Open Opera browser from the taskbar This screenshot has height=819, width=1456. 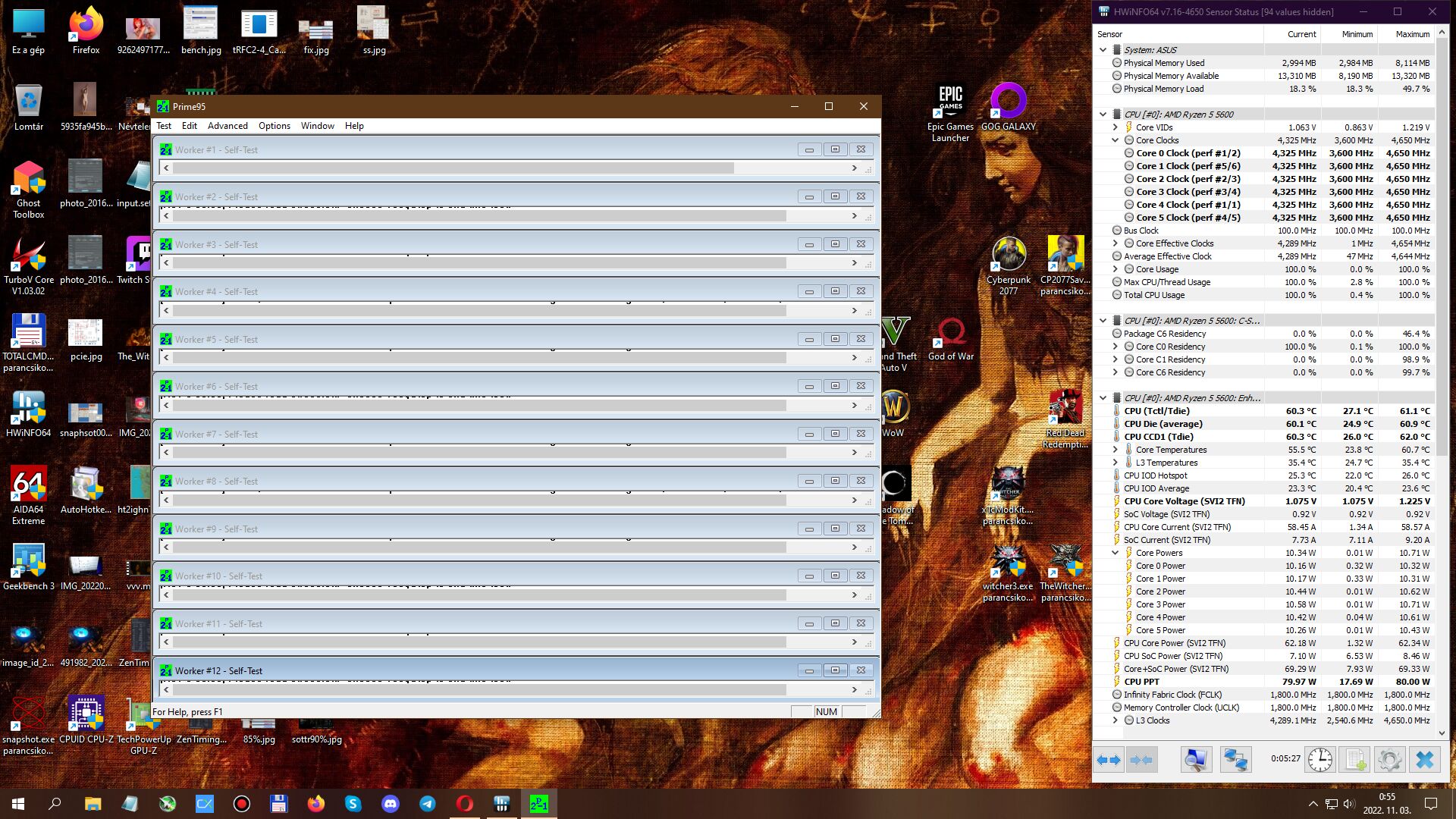[465, 804]
